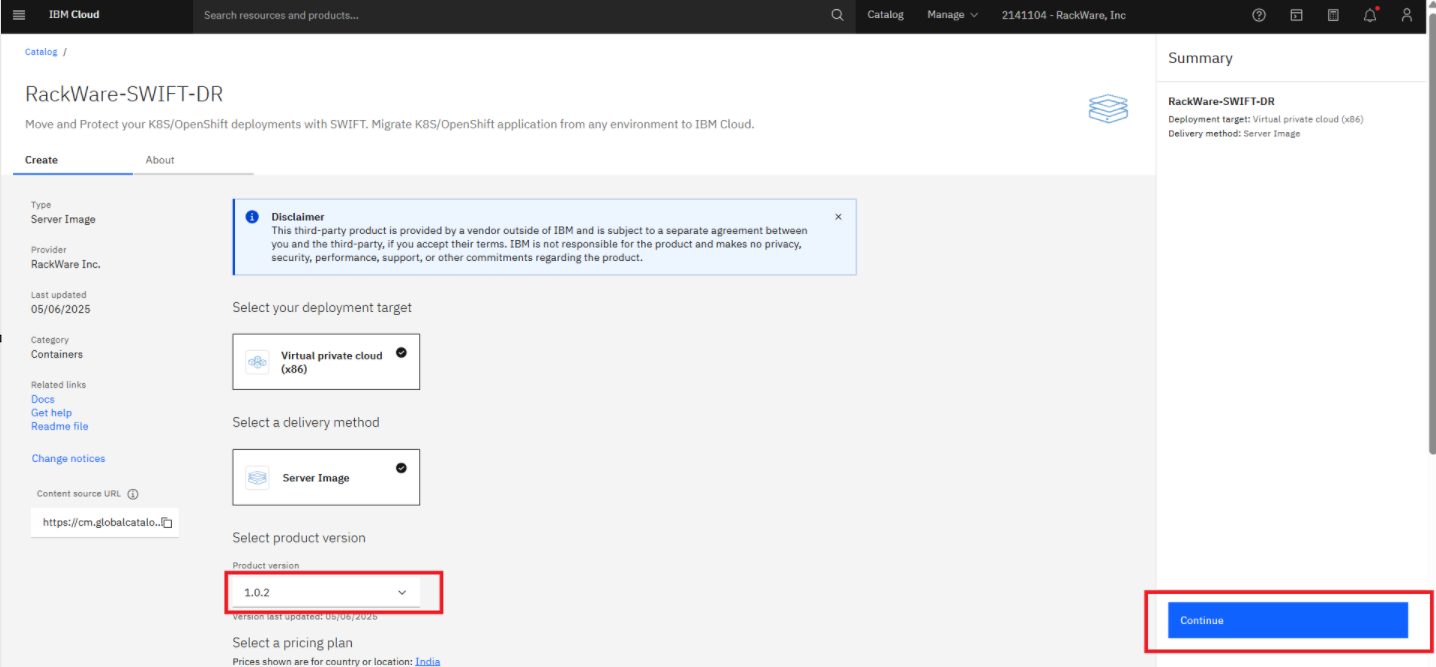The height and width of the screenshot is (667, 1436).
Task: Open the cost estimator icon
Action: pyautogui.click(x=1333, y=15)
